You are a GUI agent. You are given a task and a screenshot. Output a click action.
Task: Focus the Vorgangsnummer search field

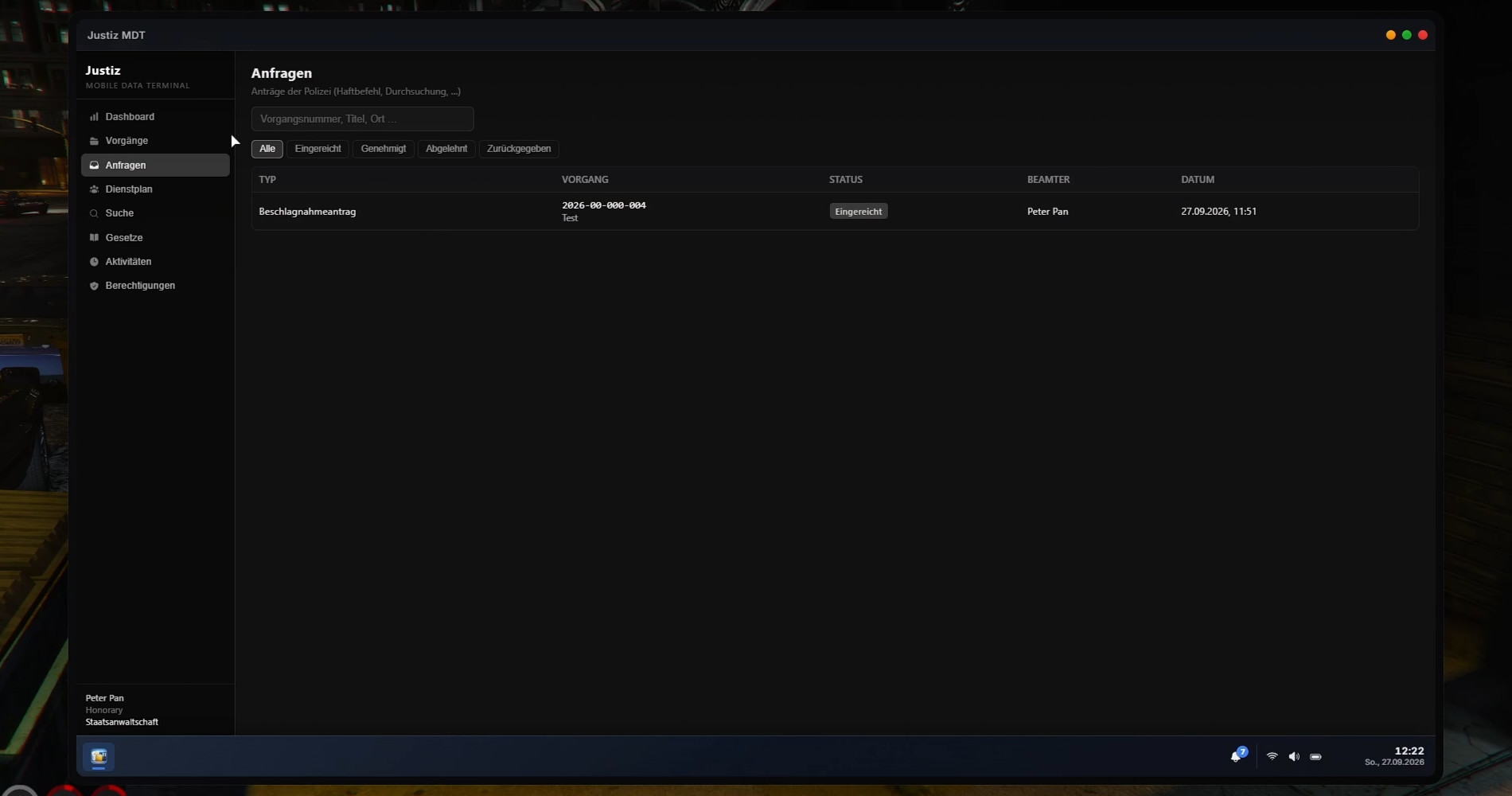(x=363, y=119)
